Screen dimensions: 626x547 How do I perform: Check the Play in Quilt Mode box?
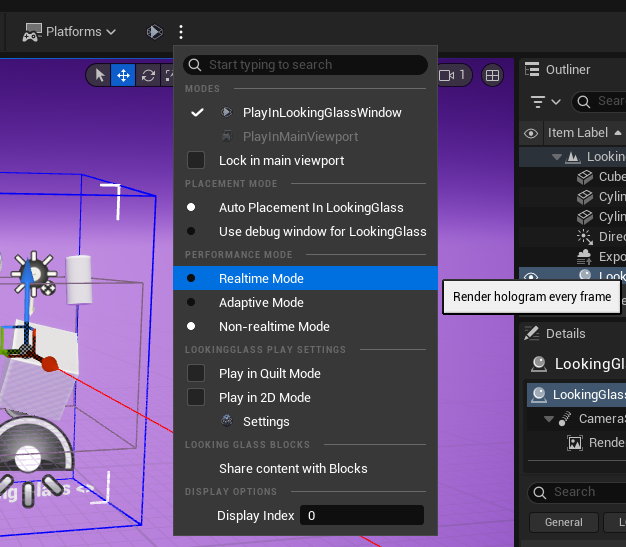[x=197, y=373]
